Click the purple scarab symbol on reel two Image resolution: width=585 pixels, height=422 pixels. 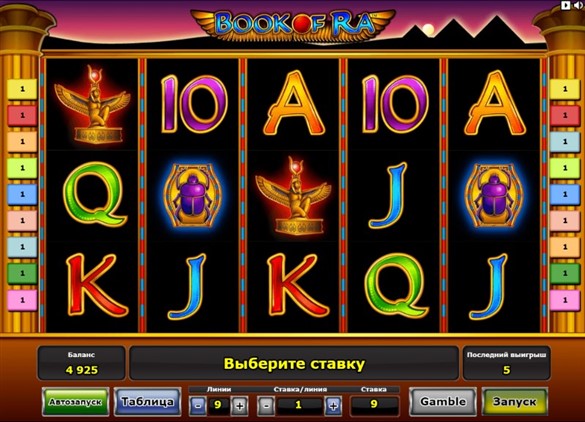point(193,196)
